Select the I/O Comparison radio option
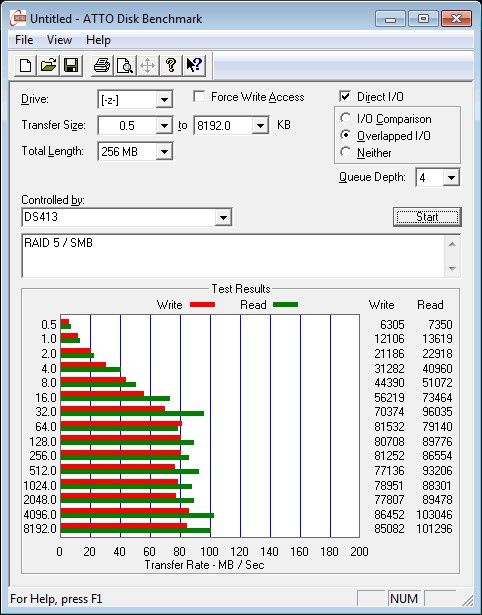This screenshot has height=615, width=482. [346, 118]
